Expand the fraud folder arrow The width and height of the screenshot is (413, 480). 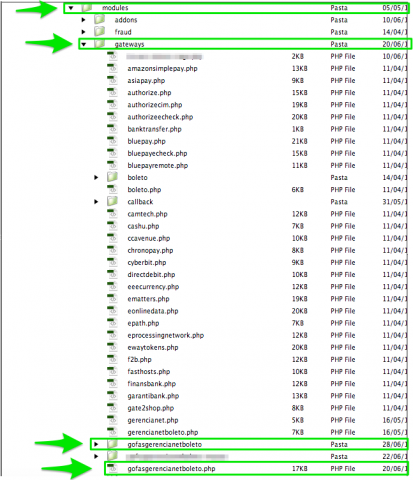click(83, 32)
